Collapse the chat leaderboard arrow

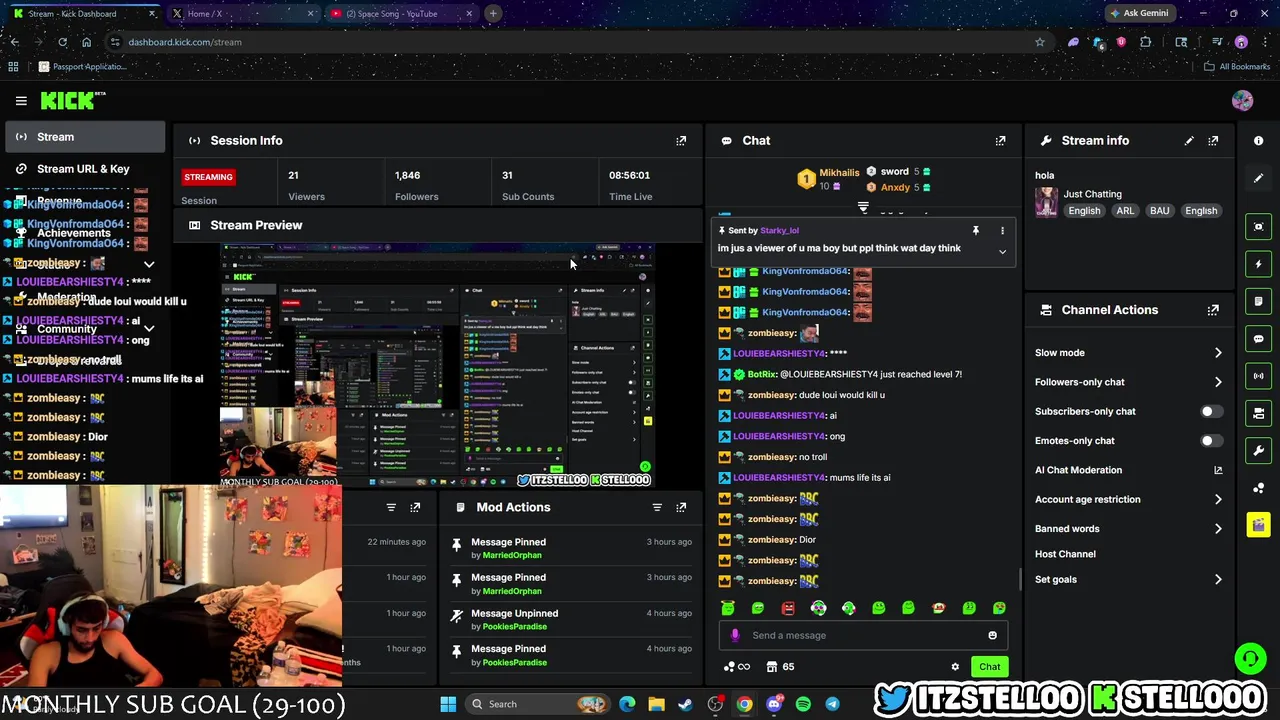(863, 208)
